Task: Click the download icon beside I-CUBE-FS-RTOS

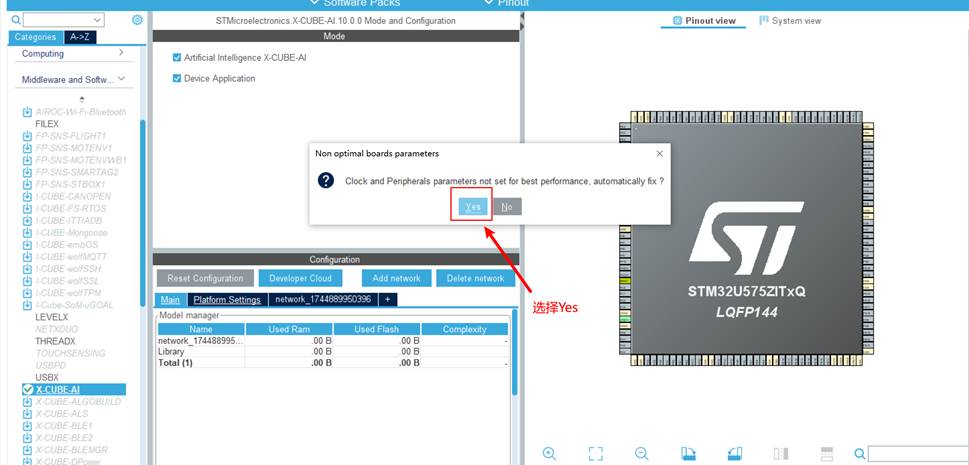Action: [x=27, y=208]
